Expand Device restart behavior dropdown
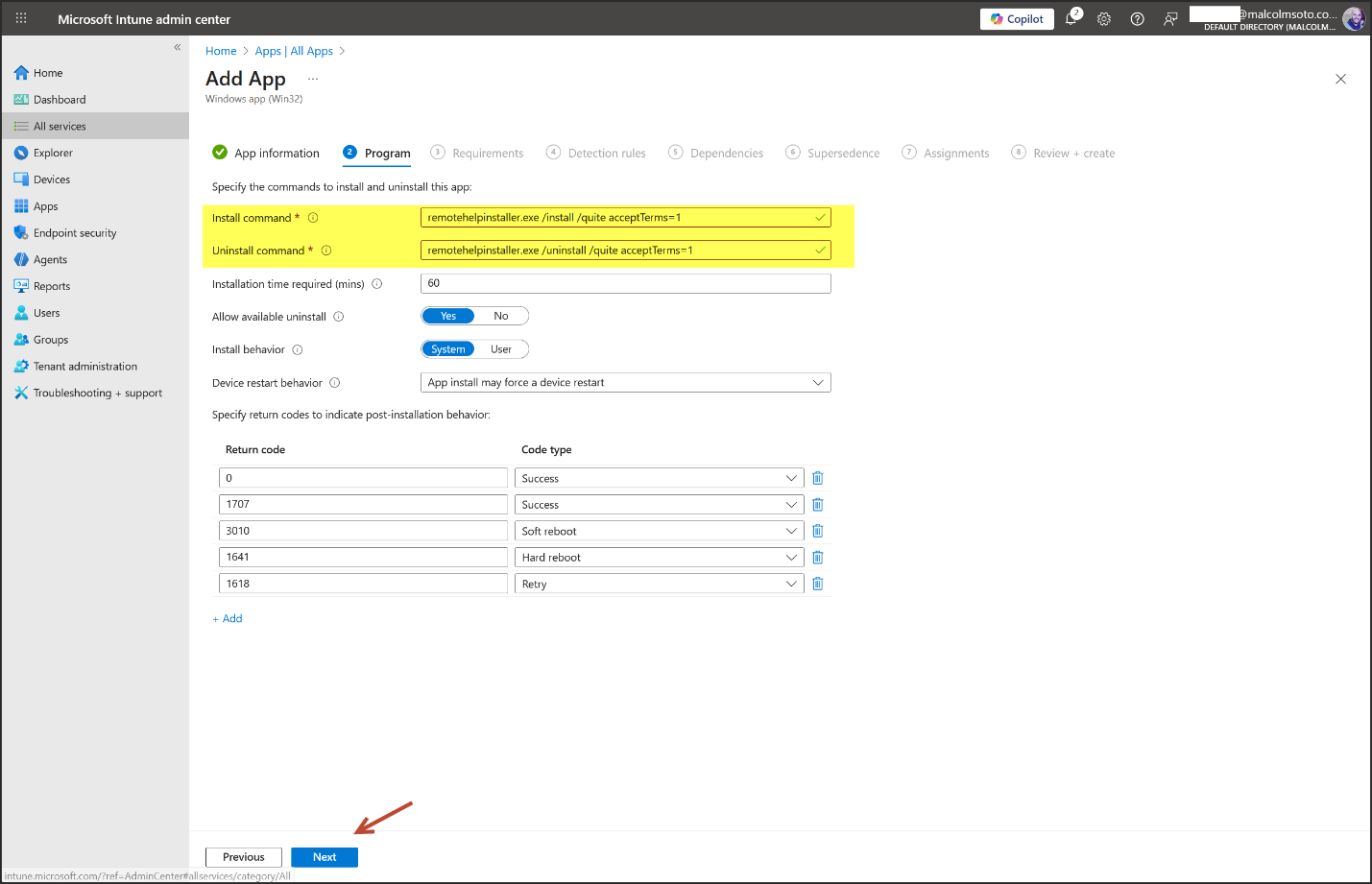Image resolution: width=1372 pixels, height=884 pixels. click(625, 382)
